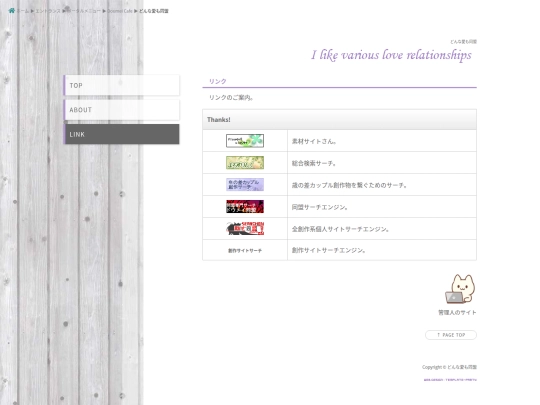Select the LINK menu item
Screen dimensions: 540x405
click(122, 134)
